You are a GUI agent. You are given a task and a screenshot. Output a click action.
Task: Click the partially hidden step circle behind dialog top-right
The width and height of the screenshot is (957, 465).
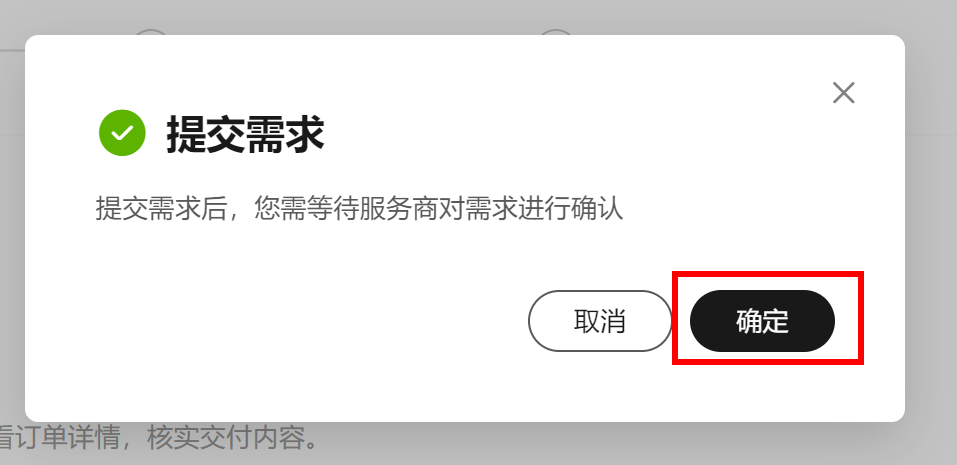[x=555, y=32]
